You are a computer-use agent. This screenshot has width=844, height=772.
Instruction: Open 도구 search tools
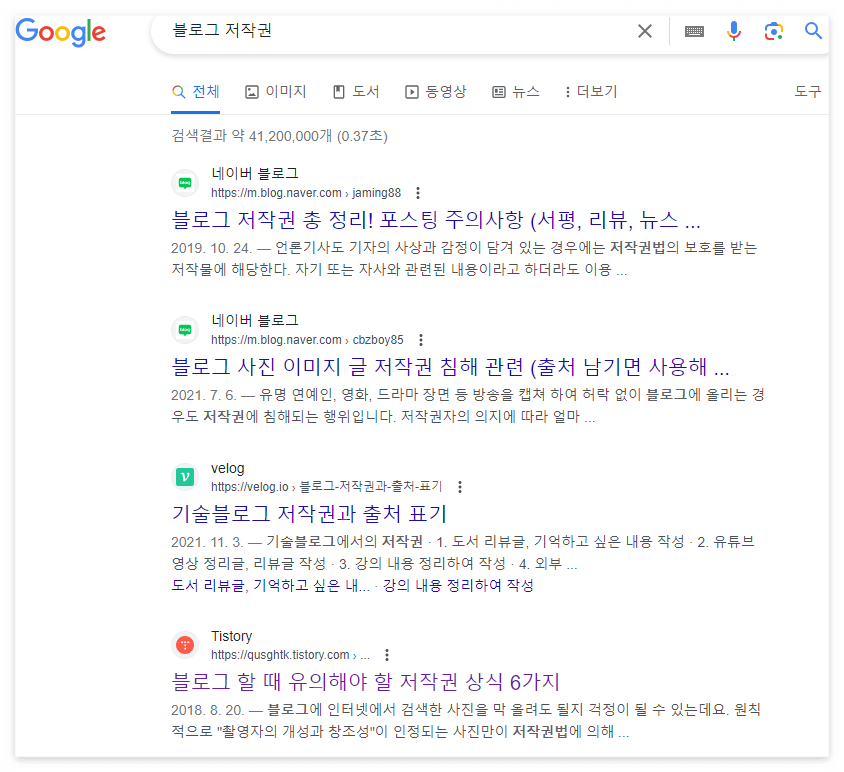pyautogui.click(x=807, y=91)
